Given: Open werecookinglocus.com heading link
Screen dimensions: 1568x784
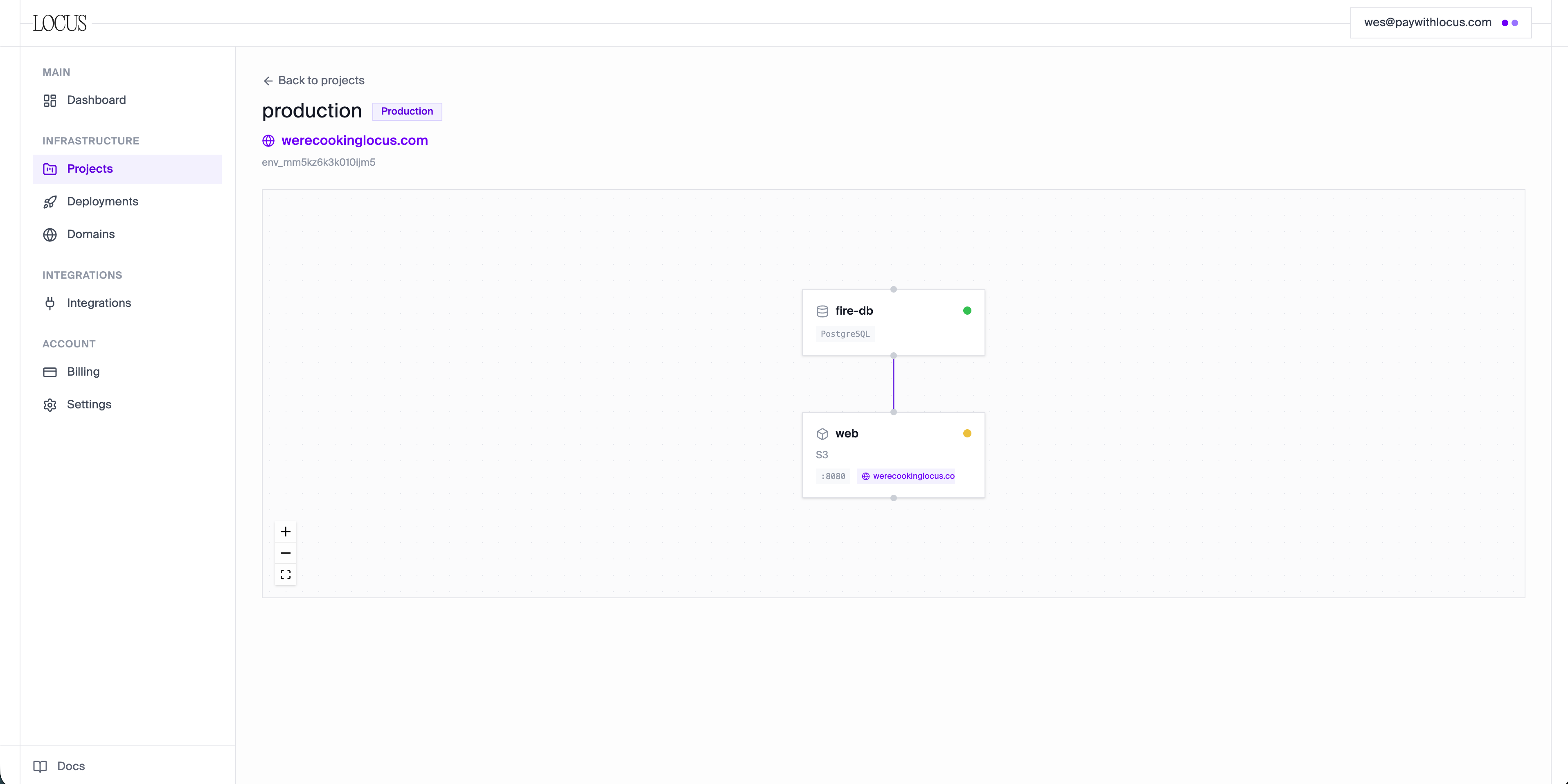Looking at the screenshot, I should 354,141.
